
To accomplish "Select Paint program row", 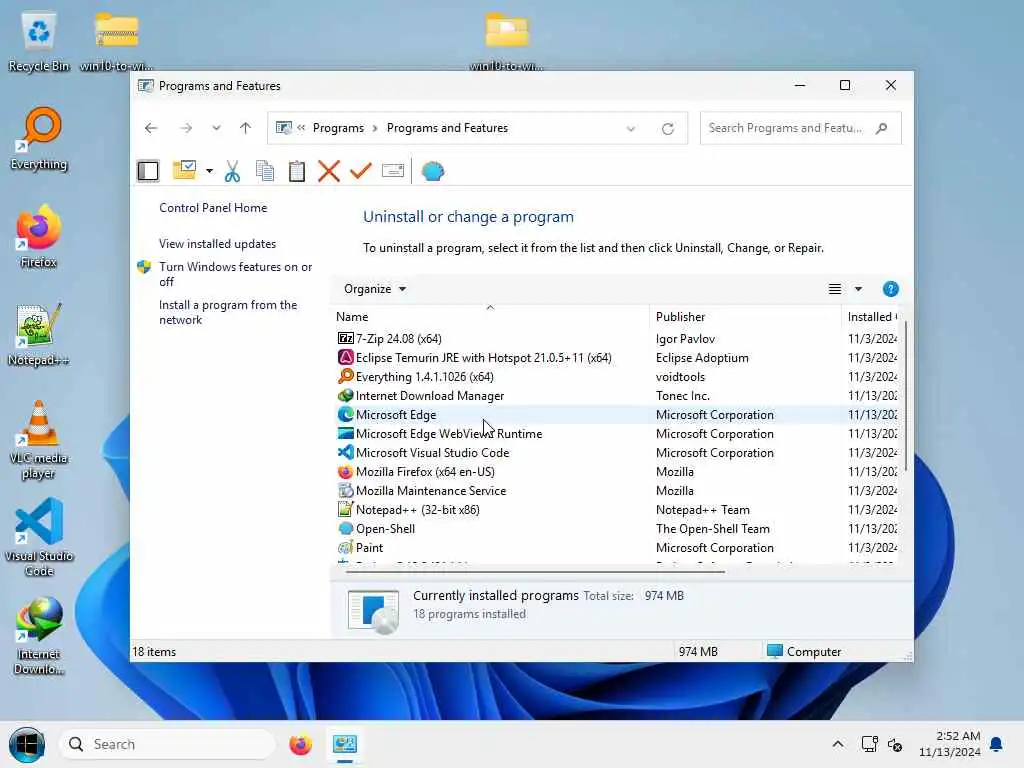I will [x=614, y=547].
